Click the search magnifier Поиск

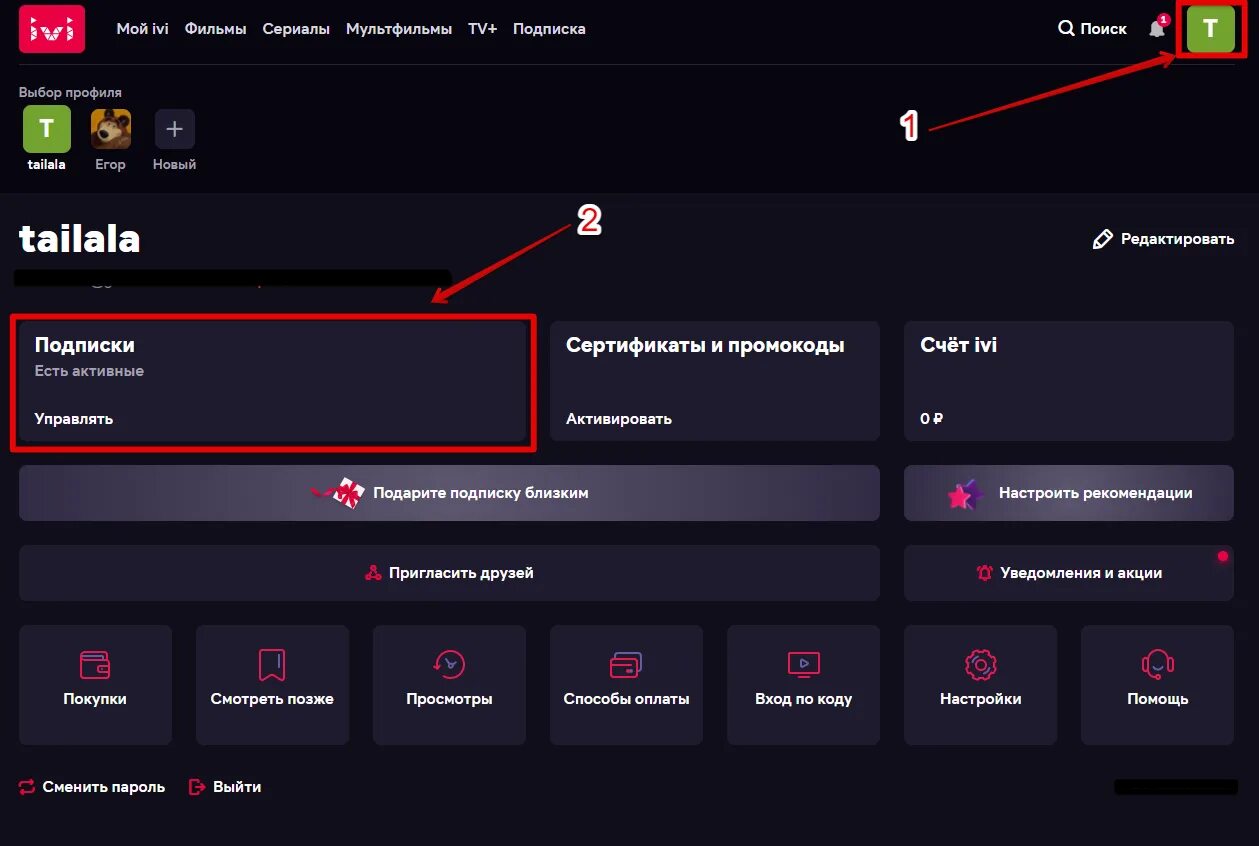click(1092, 29)
